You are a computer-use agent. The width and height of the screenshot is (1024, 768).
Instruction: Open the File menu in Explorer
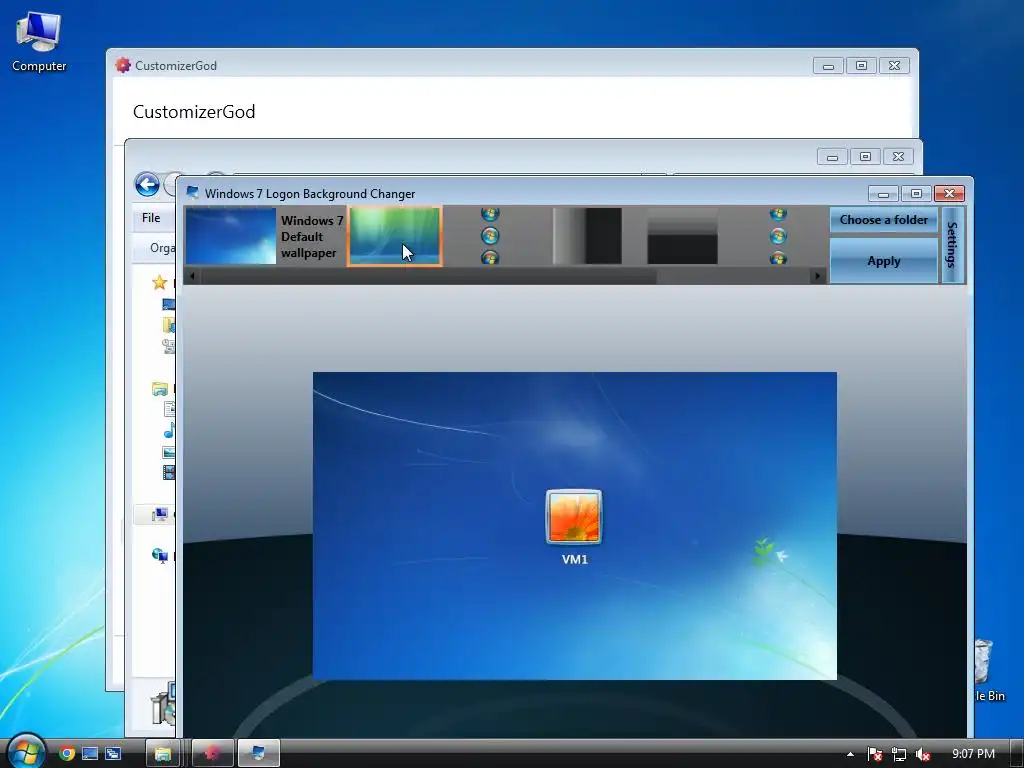(151, 218)
